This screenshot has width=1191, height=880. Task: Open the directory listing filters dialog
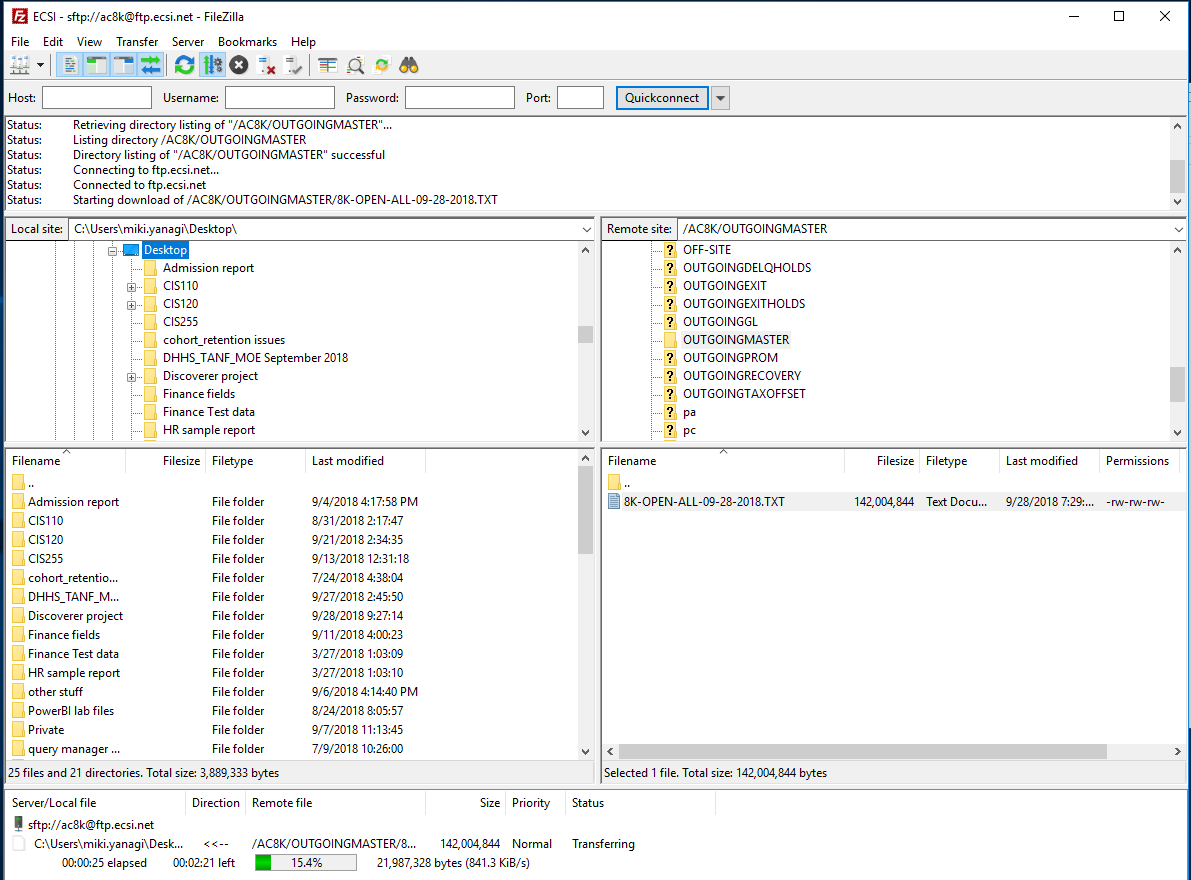[328, 66]
